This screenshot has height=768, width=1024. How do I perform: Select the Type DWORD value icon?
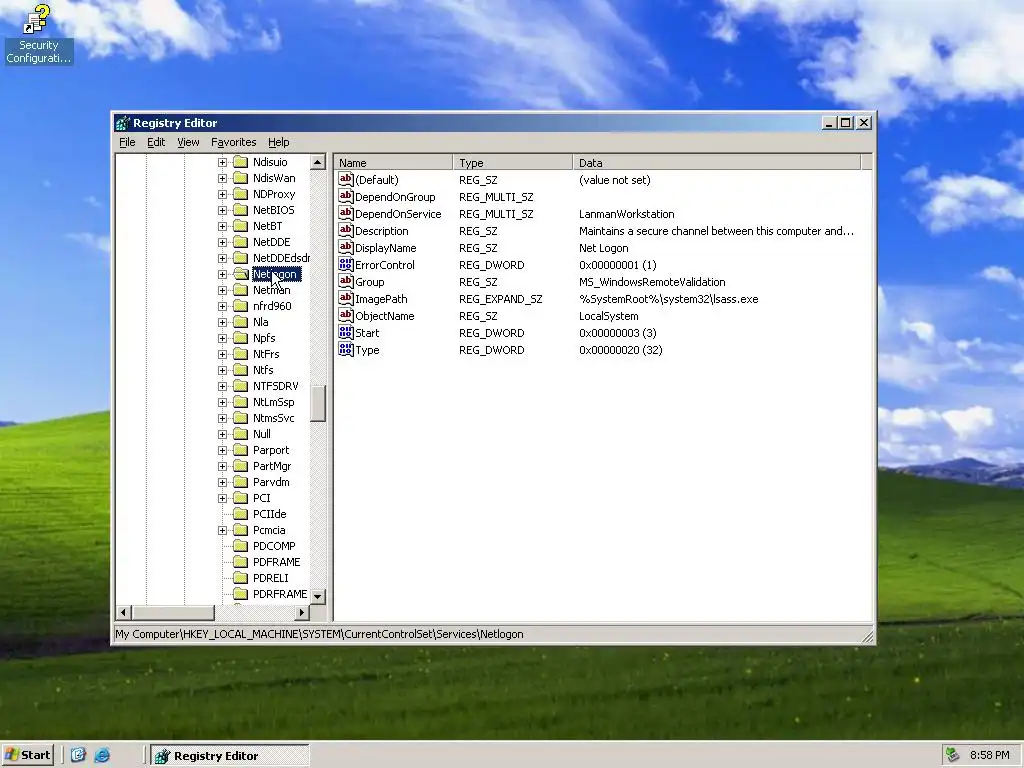point(345,349)
